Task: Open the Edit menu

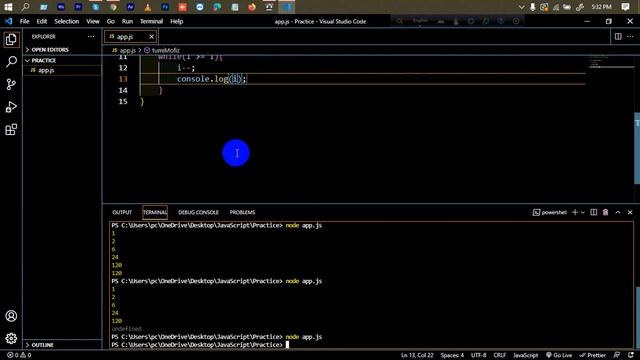Action: (x=42, y=21)
